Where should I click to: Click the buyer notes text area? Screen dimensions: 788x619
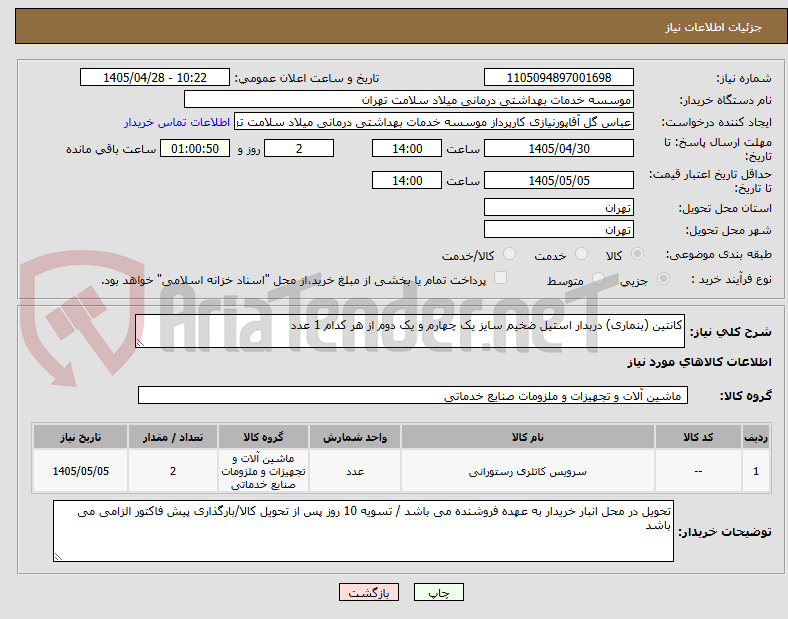[363, 531]
